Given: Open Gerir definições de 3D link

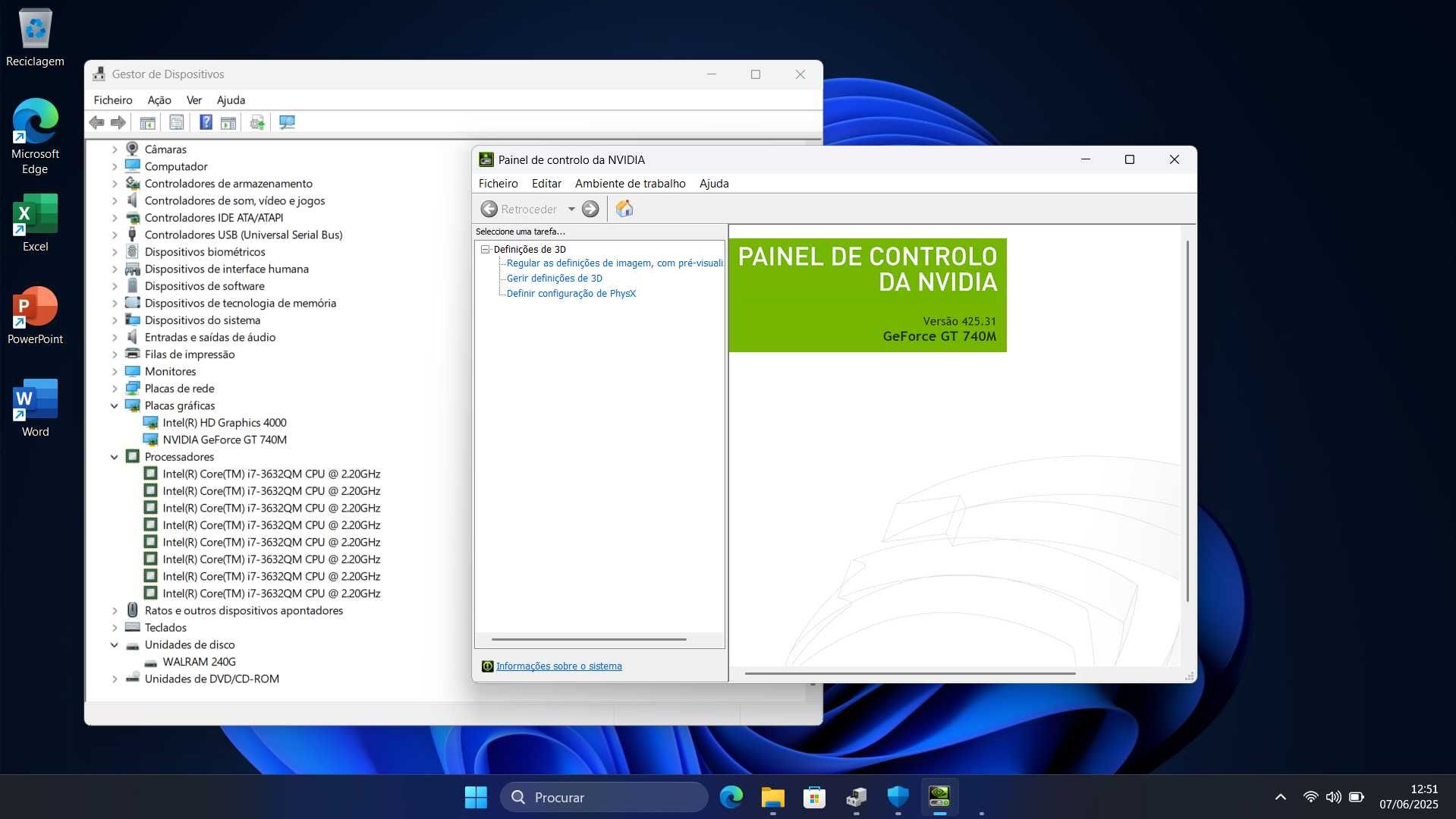Looking at the screenshot, I should (555, 279).
